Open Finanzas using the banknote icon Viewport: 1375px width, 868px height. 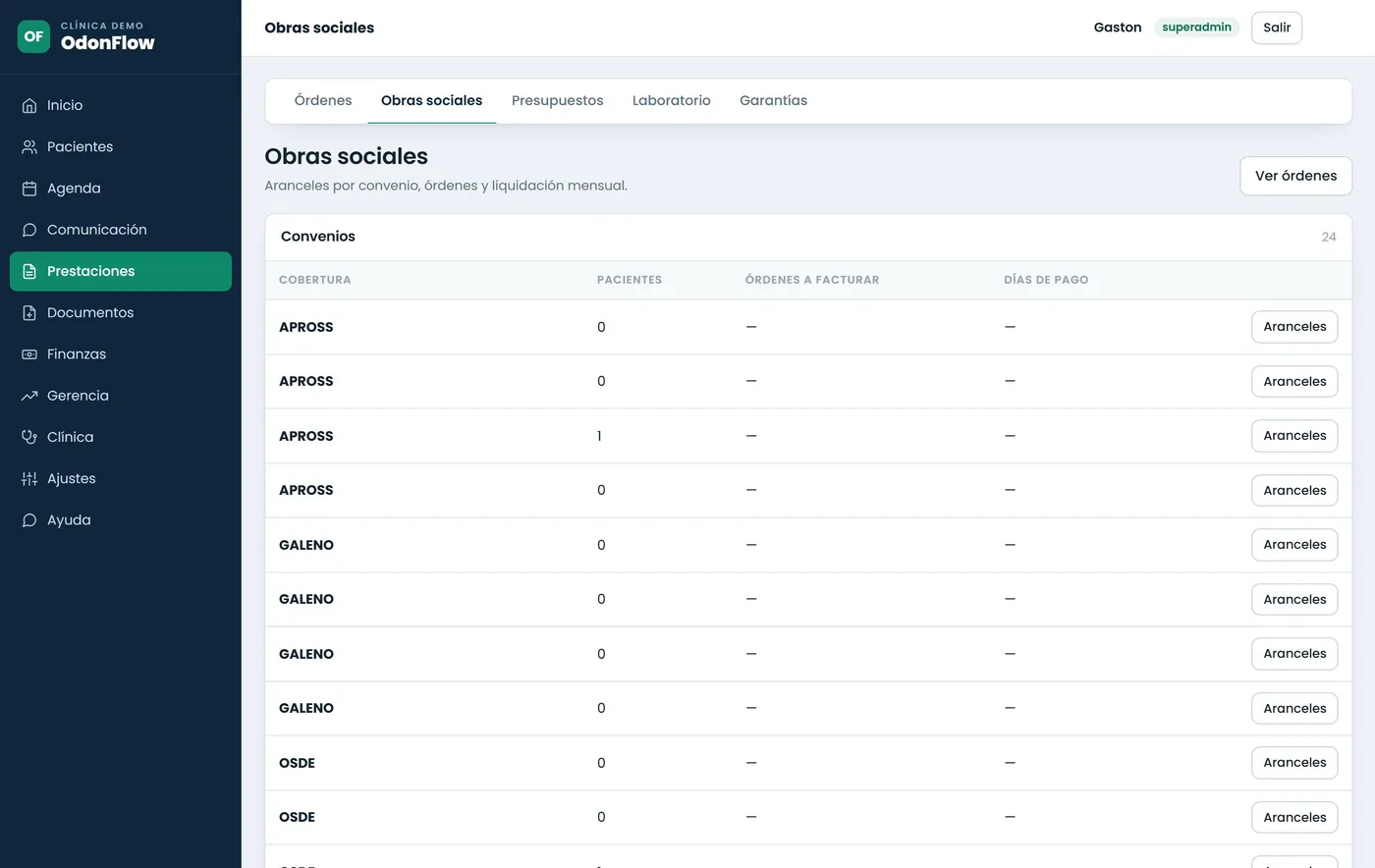point(29,354)
